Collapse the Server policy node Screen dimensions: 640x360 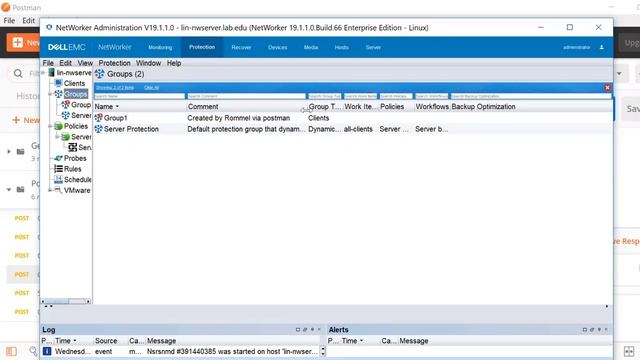(x=57, y=137)
